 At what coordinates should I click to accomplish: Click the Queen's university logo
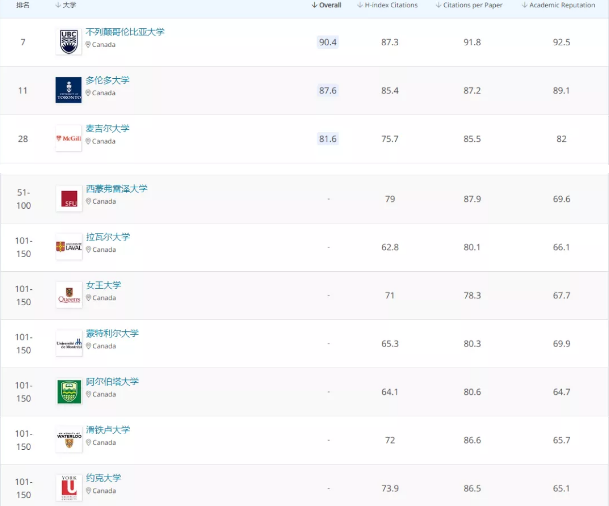pyautogui.click(x=69, y=295)
